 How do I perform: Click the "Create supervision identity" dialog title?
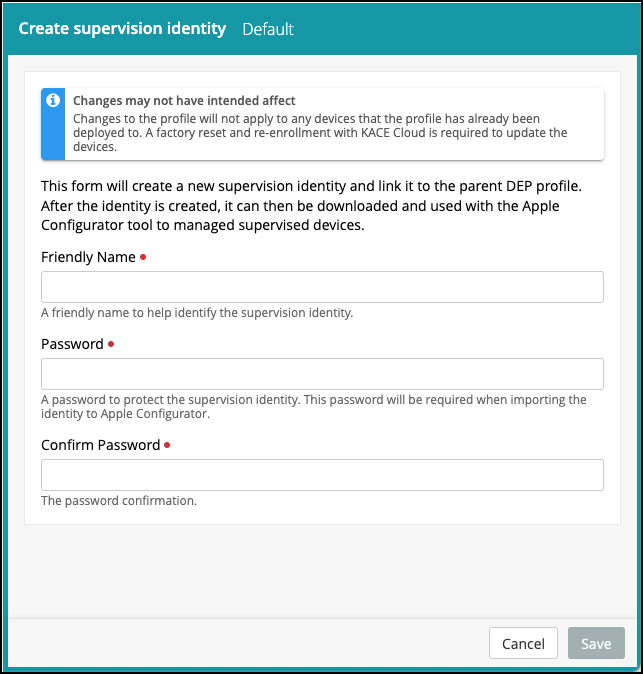tap(122, 28)
